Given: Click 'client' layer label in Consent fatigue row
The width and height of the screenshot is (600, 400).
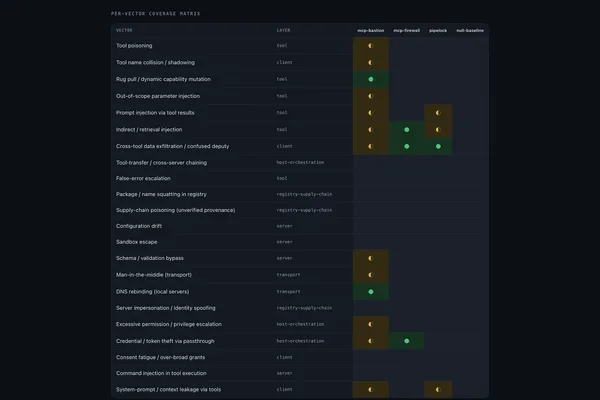Looking at the screenshot, I should coord(284,358).
